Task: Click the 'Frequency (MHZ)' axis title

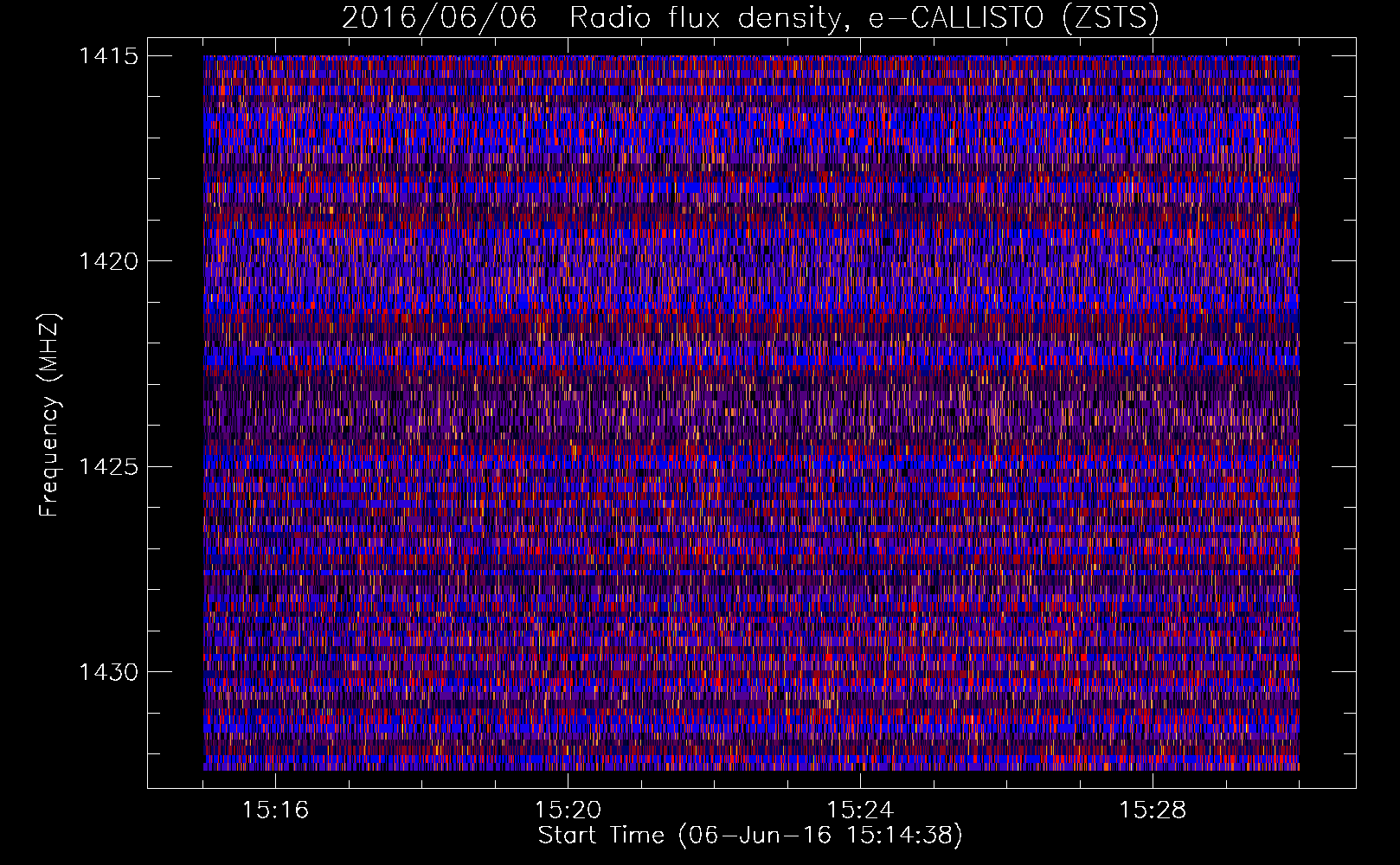Action: [49, 415]
